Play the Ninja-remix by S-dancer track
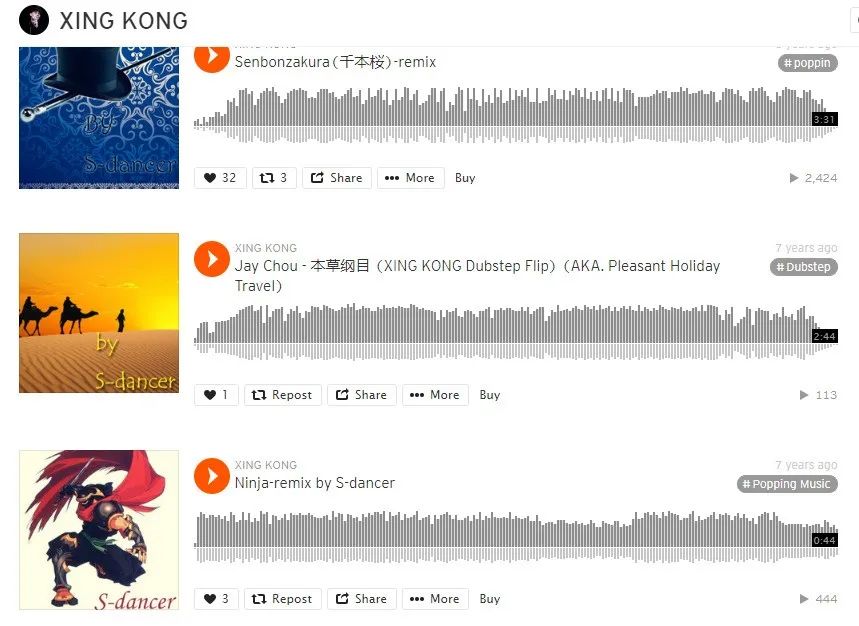Viewport: 859px width, 626px height. coord(211,476)
